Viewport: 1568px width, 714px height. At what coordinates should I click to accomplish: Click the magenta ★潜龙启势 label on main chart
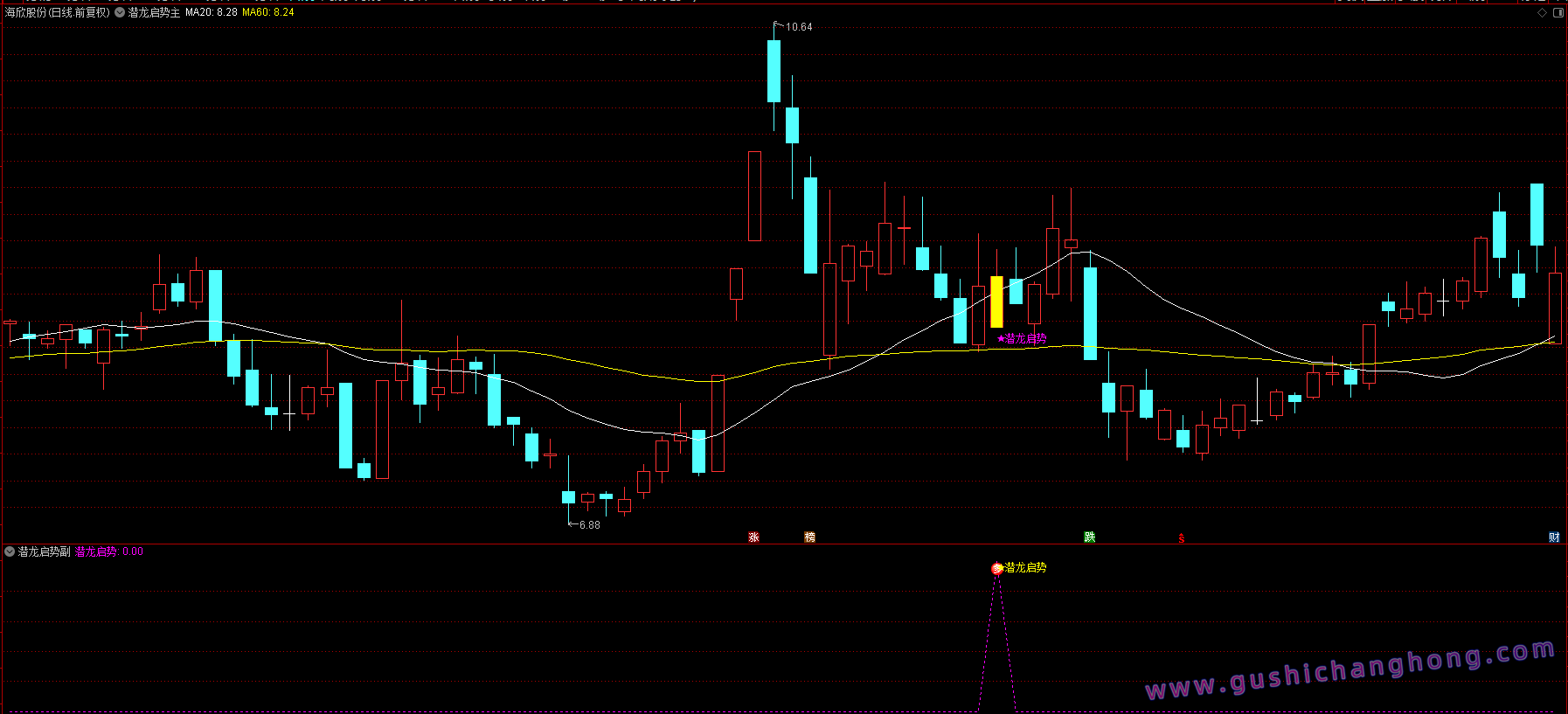pyautogui.click(x=1022, y=339)
